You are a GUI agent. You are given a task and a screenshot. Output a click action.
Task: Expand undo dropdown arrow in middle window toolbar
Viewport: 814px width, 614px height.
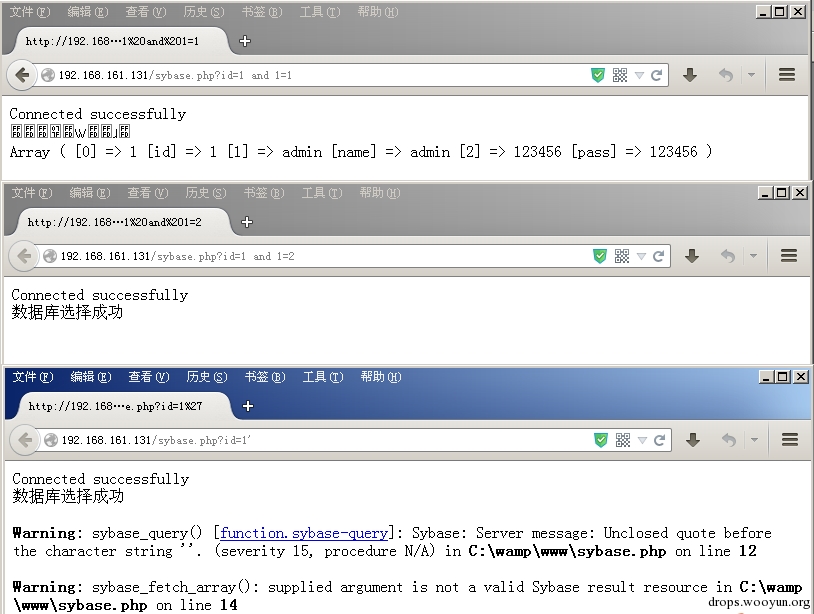tap(753, 256)
